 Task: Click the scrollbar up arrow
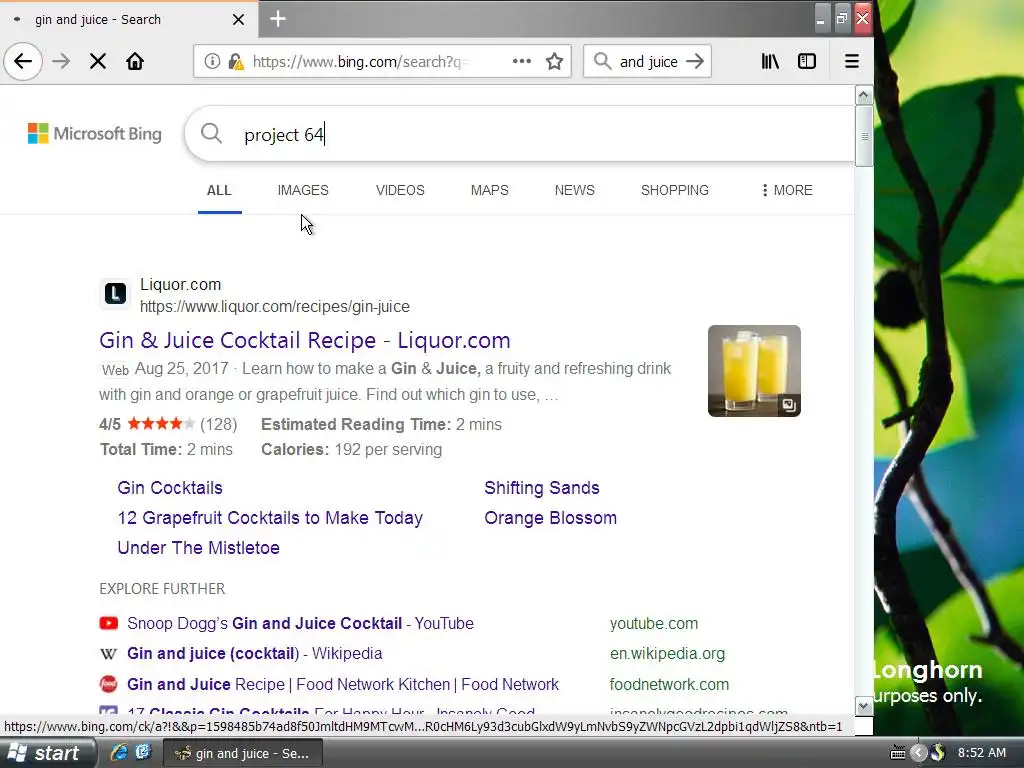pos(864,95)
